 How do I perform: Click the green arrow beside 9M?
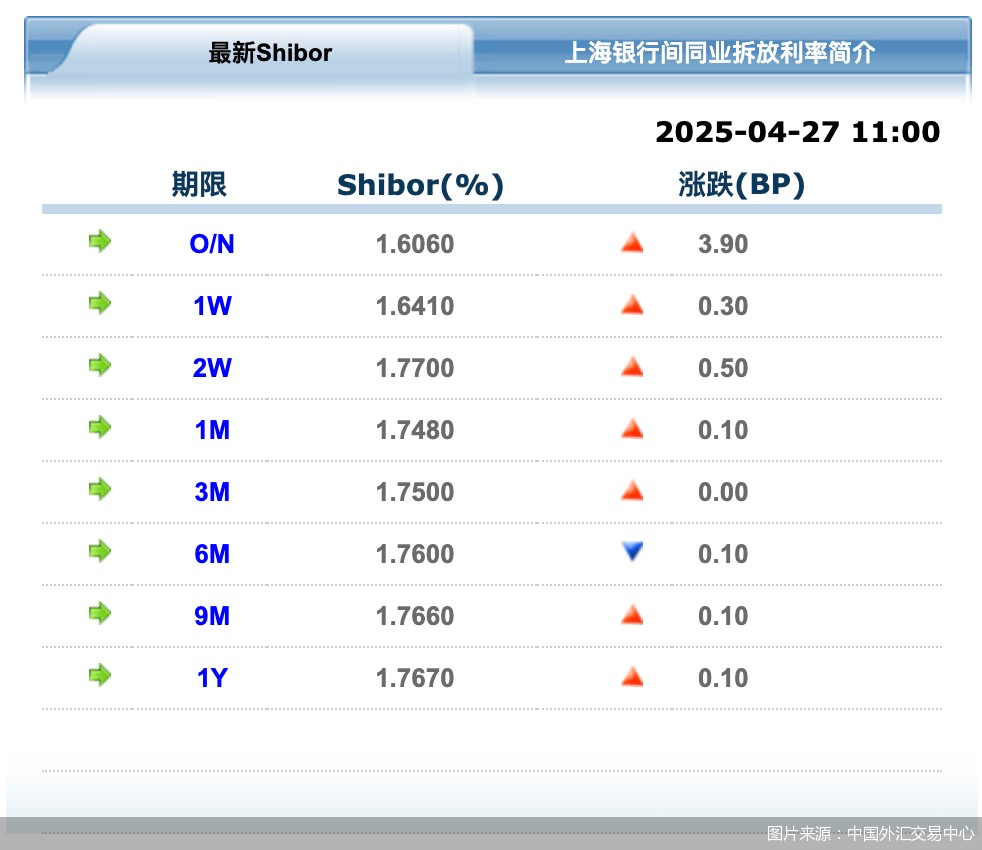[100, 613]
